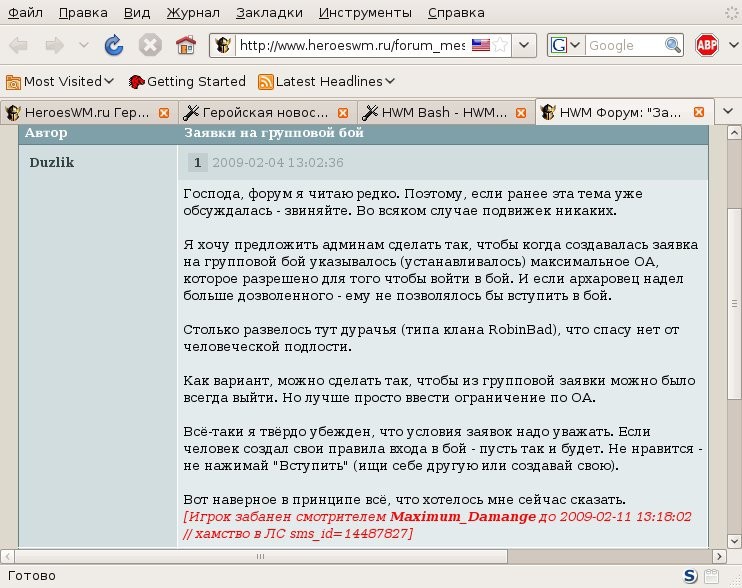Open the Закладки menu

click(x=269, y=13)
